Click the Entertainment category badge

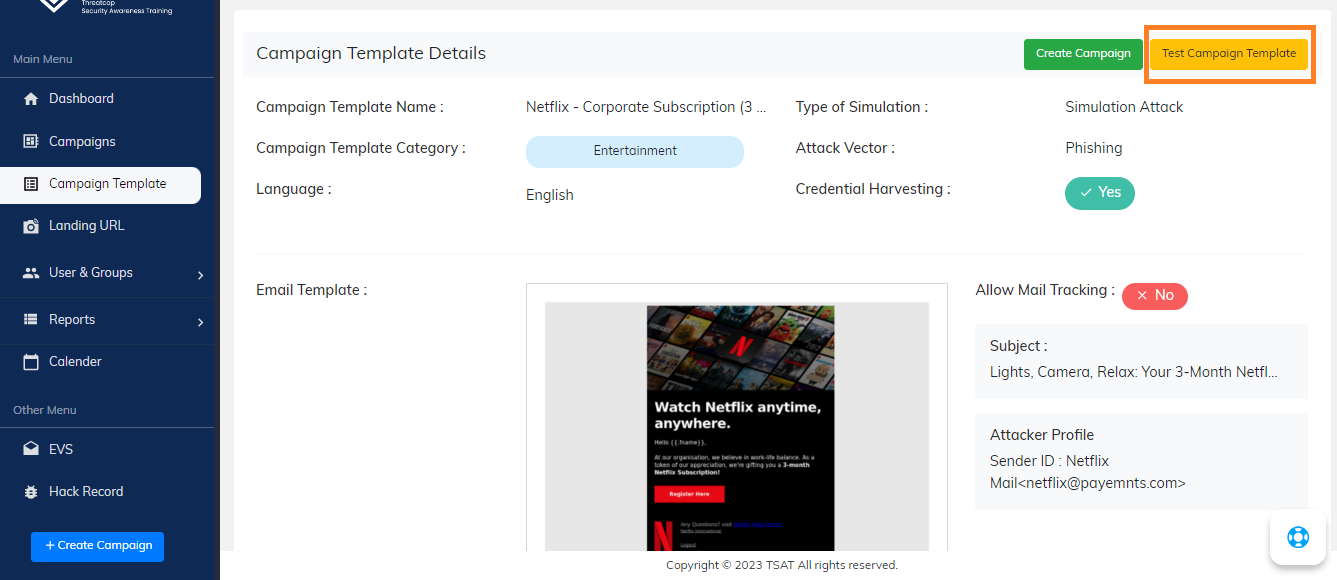[x=635, y=151]
